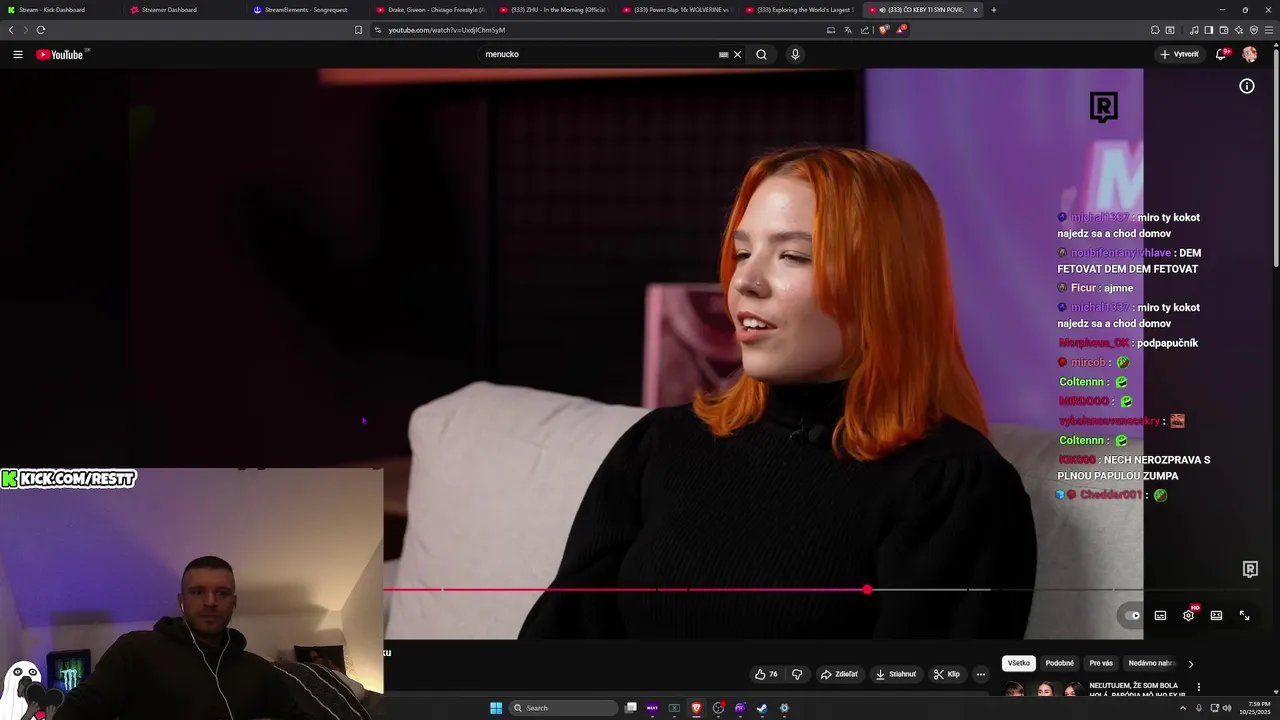The image size is (1280, 720).
Task: Translate page icon in address bar
Action: (x=848, y=30)
